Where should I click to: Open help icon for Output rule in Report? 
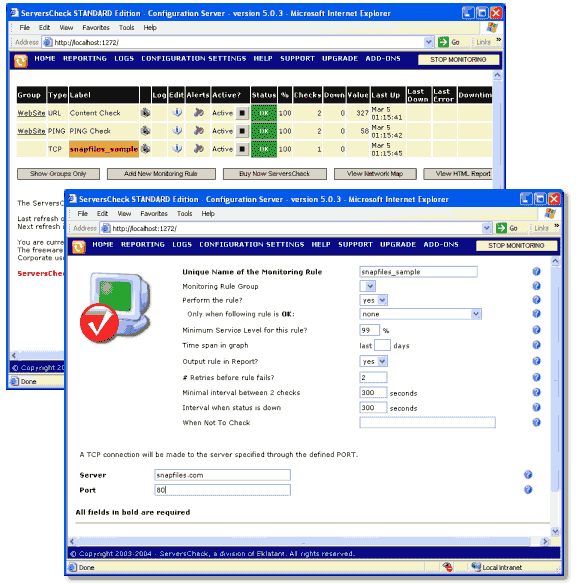[x=536, y=361]
